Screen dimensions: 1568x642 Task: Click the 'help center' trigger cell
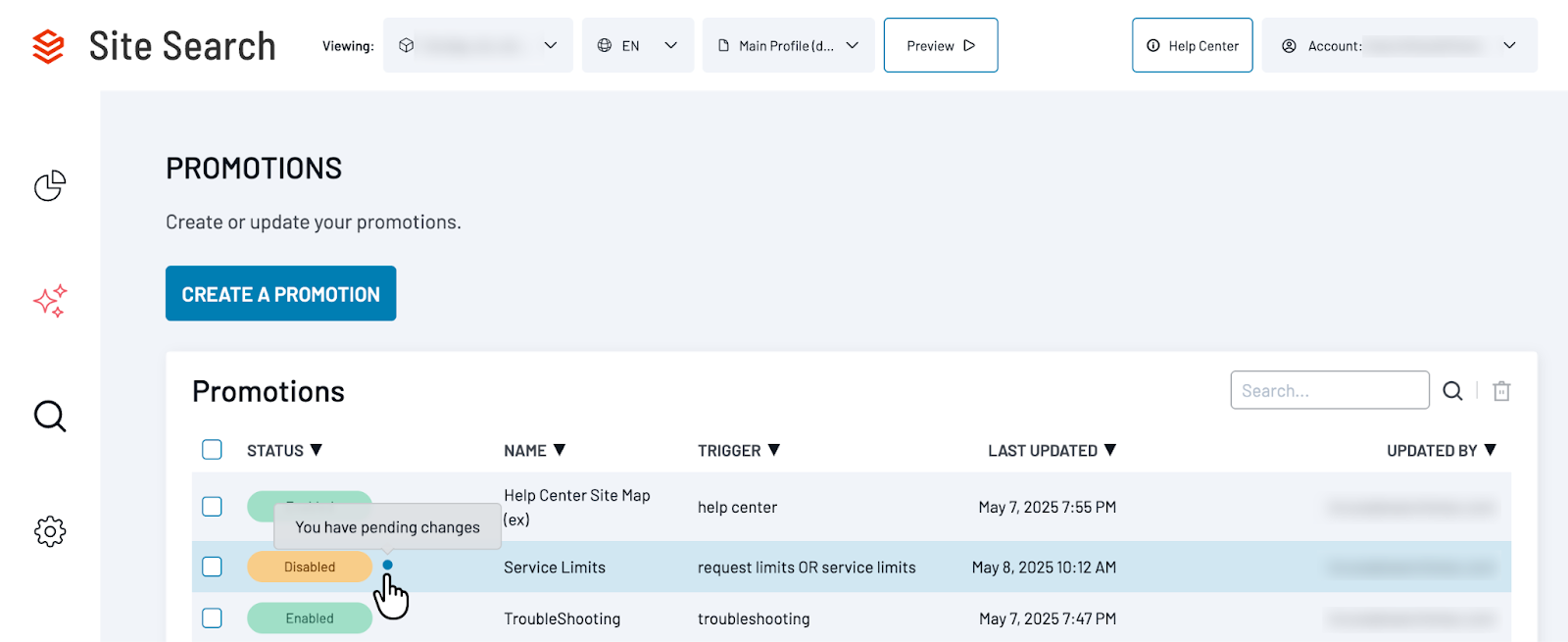click(737, 507)
